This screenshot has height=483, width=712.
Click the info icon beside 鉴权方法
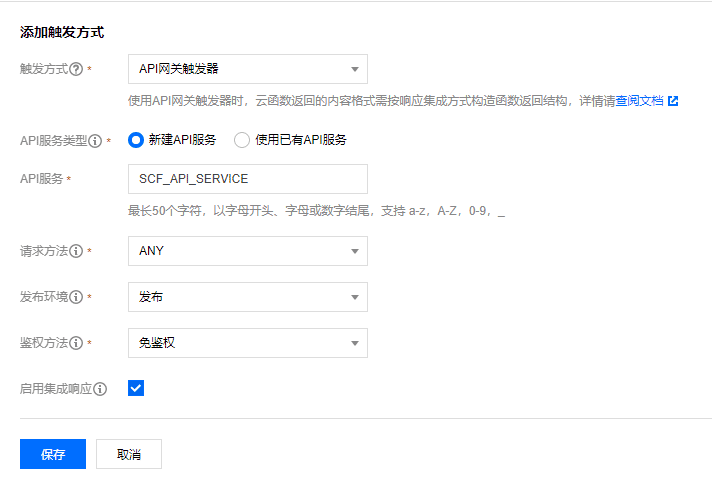pos(76,343)
